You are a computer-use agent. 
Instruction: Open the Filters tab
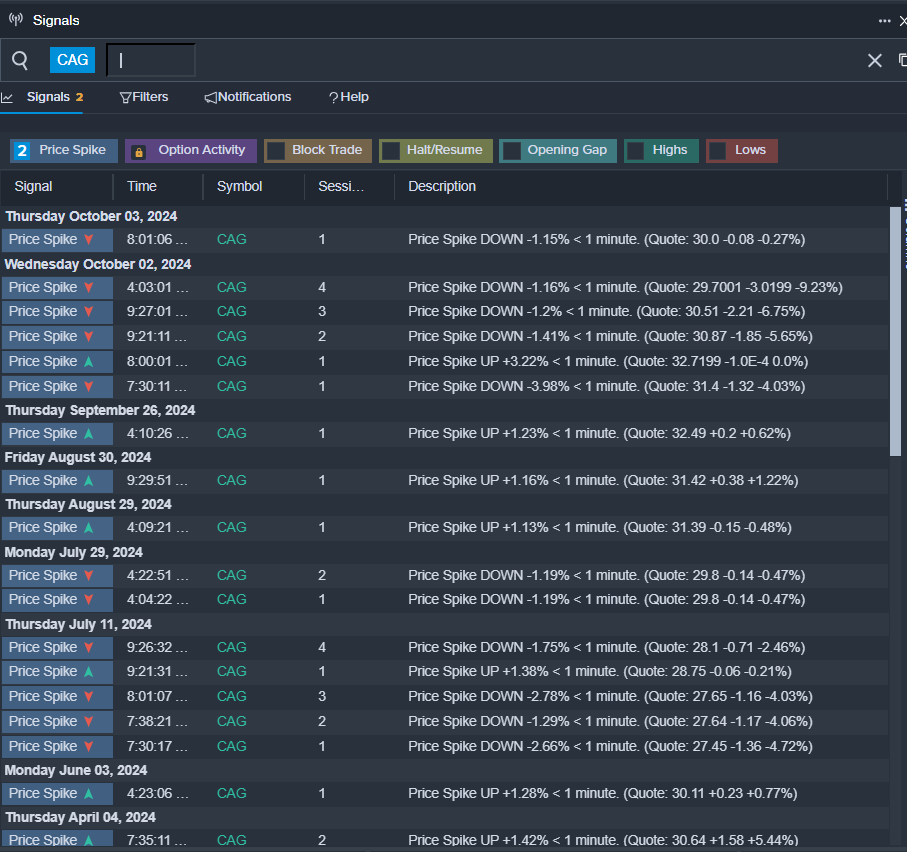coord(144,97)
